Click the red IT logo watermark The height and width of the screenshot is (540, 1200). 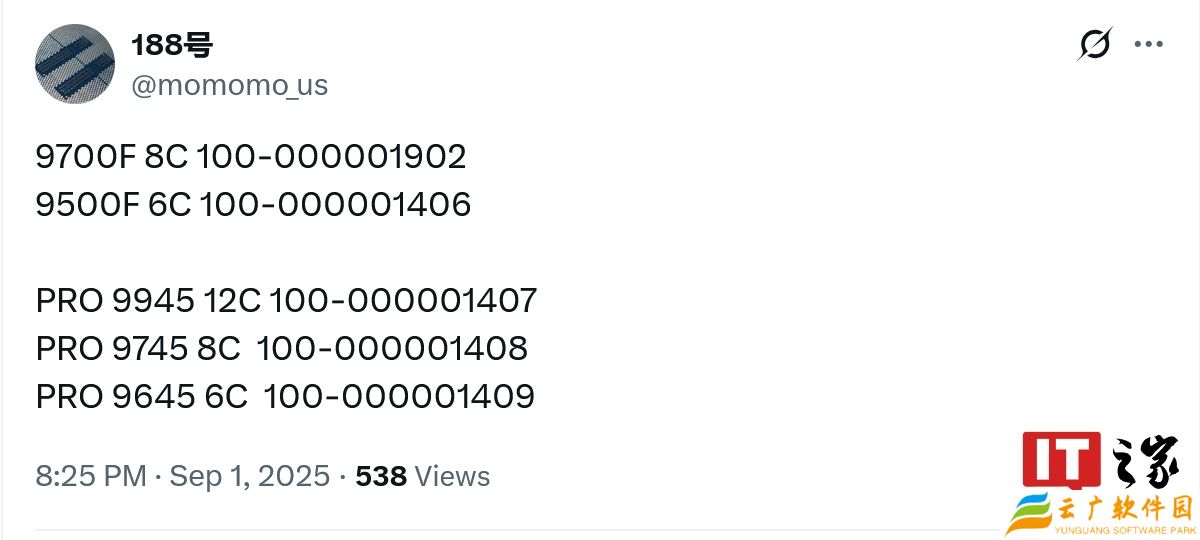(x=1060, y=460)
